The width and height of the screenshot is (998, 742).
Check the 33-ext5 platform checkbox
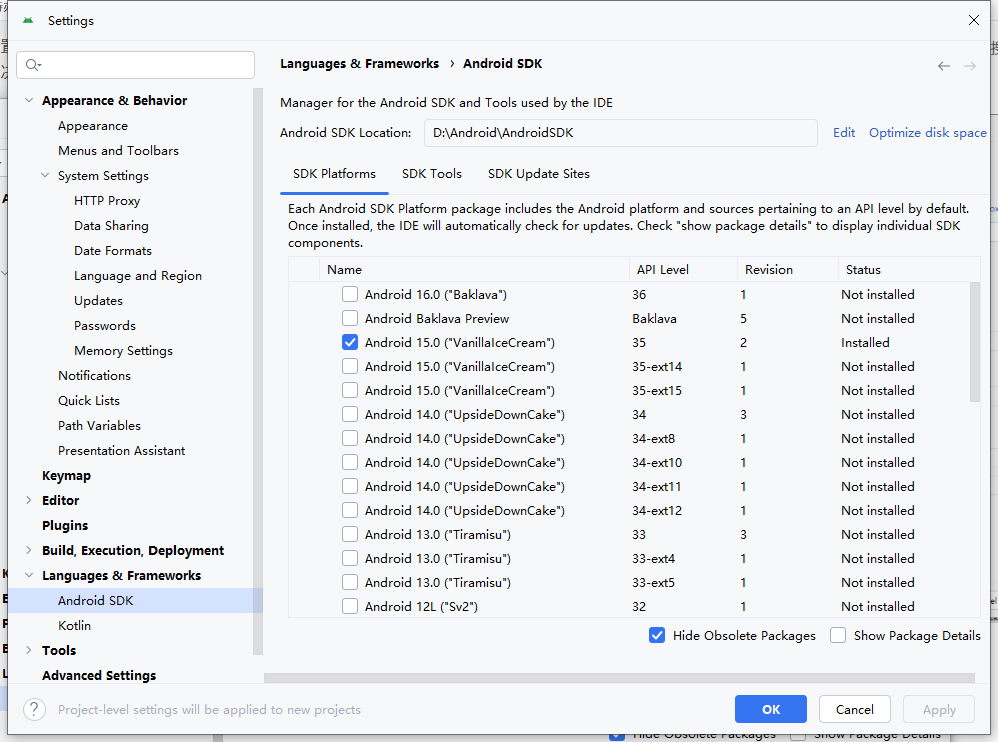point(349,582)
